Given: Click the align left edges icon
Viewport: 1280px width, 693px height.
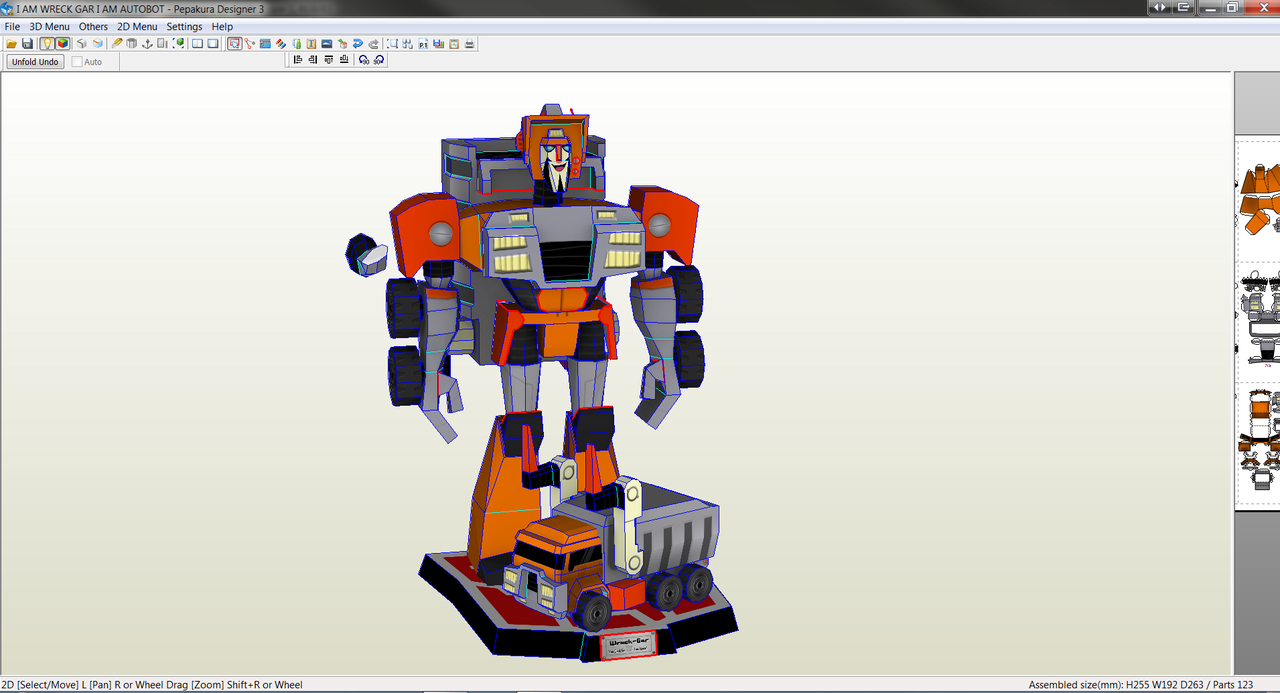Looking at the screenshot, I should click(297, 59).
